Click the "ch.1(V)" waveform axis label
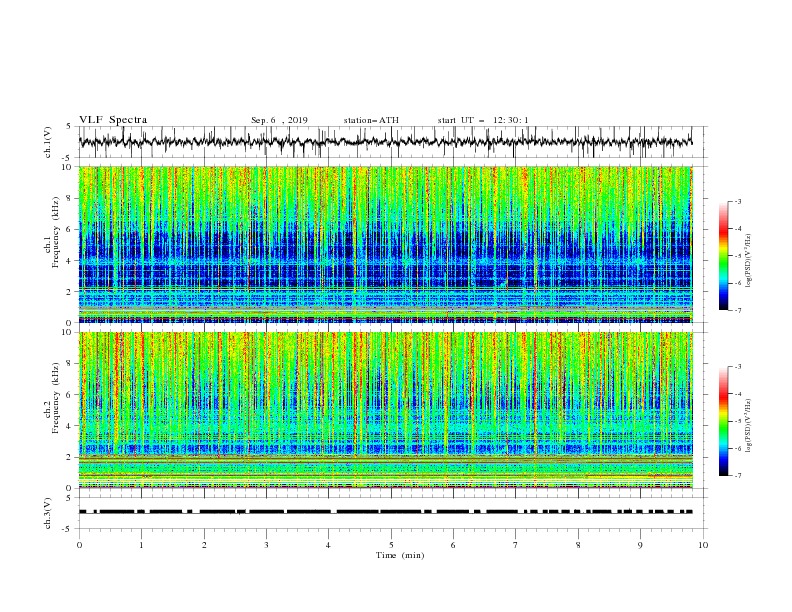This screenshot has height=612, width=792. pyautogui.click(x=48, y=141)
